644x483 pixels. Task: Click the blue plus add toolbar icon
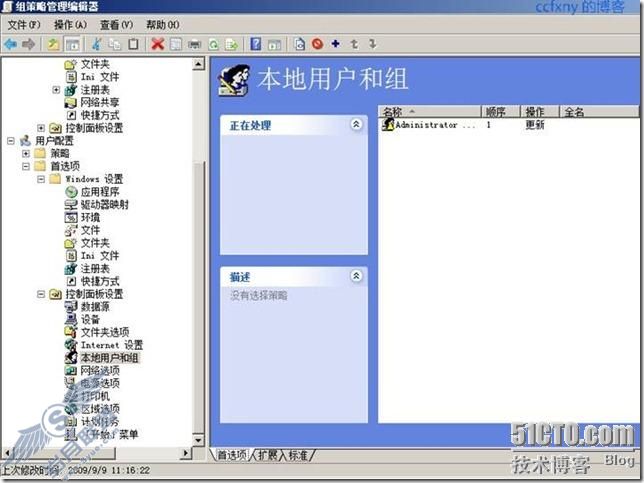336,44
